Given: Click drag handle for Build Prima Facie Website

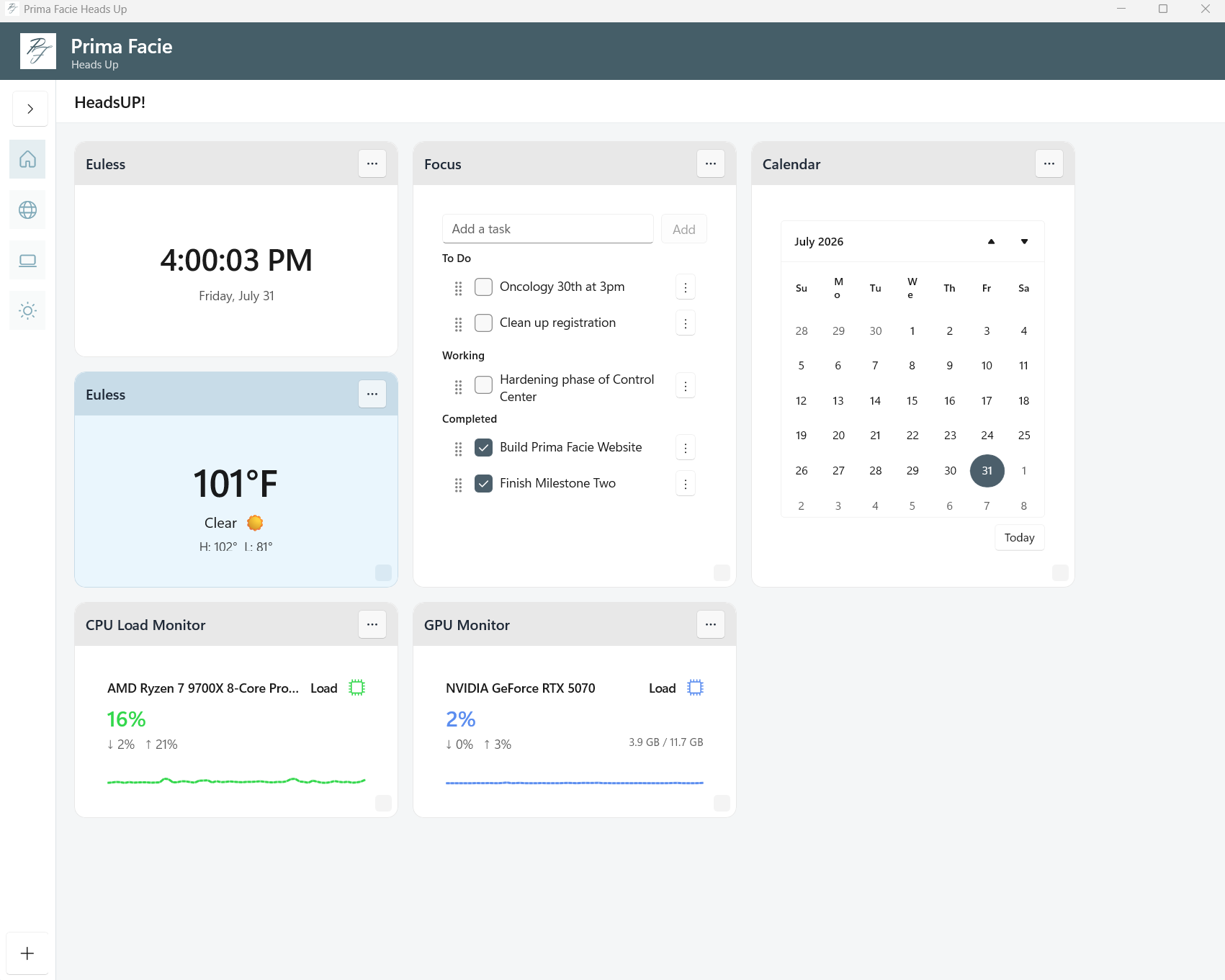Looking at the screenshot, I should (459, 449).
